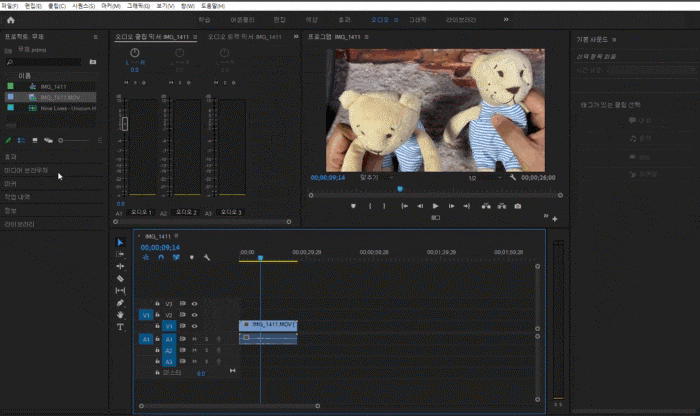Open the Media Browser (미디어 브라우저) panel
Screen dimensions: 700x416
coord(26,171)
